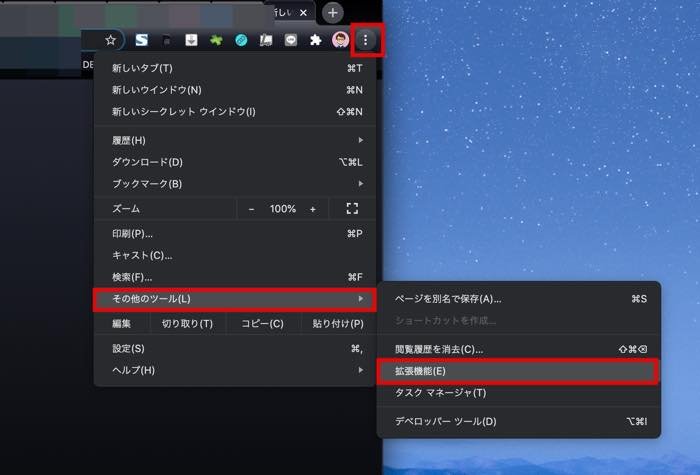Screen dimensions: 700x475
Task: Click the コピー(C) button
Action: [x=262, y=324]
